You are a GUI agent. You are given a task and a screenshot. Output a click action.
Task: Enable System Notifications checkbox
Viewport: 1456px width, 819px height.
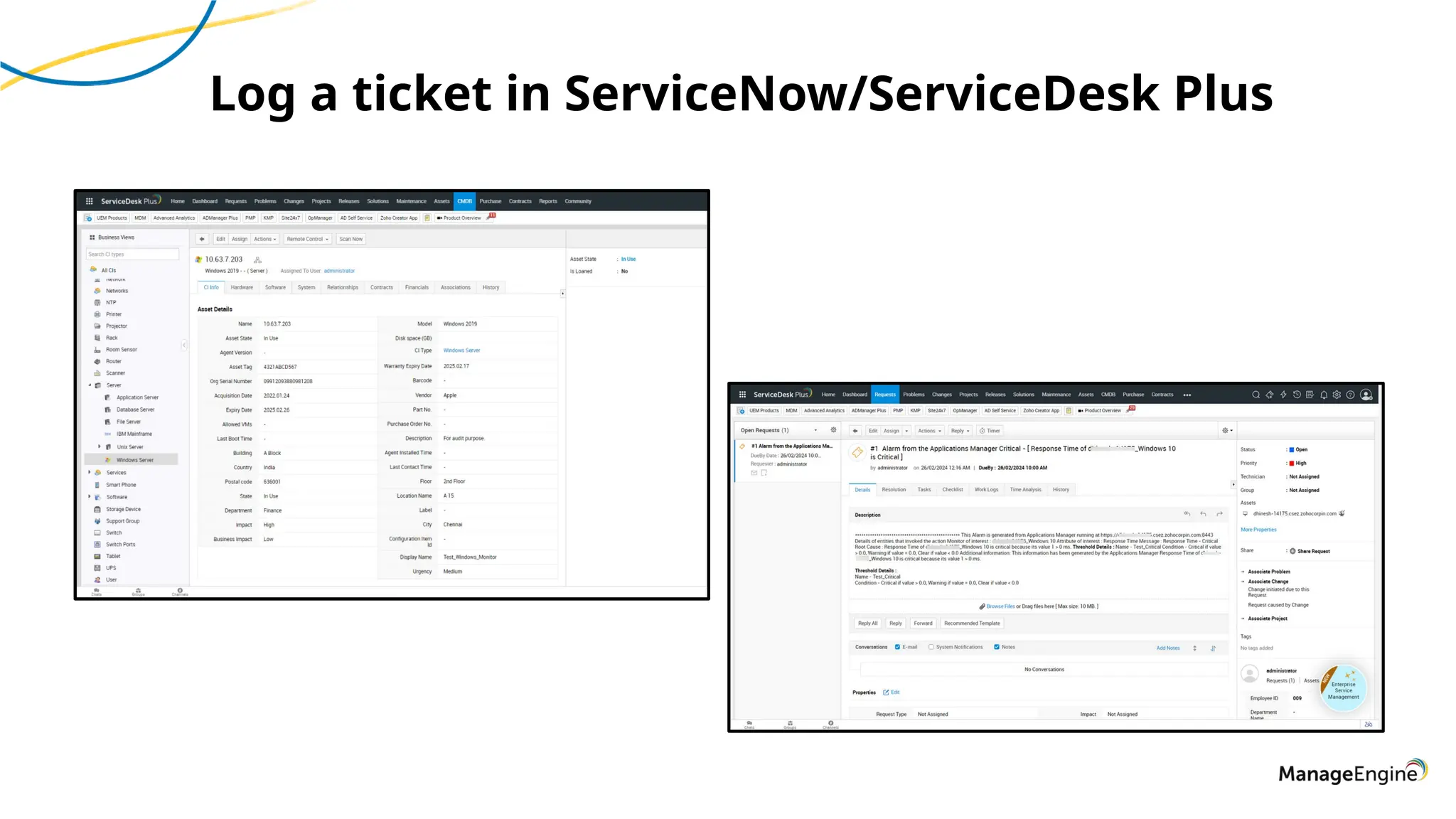931,647
